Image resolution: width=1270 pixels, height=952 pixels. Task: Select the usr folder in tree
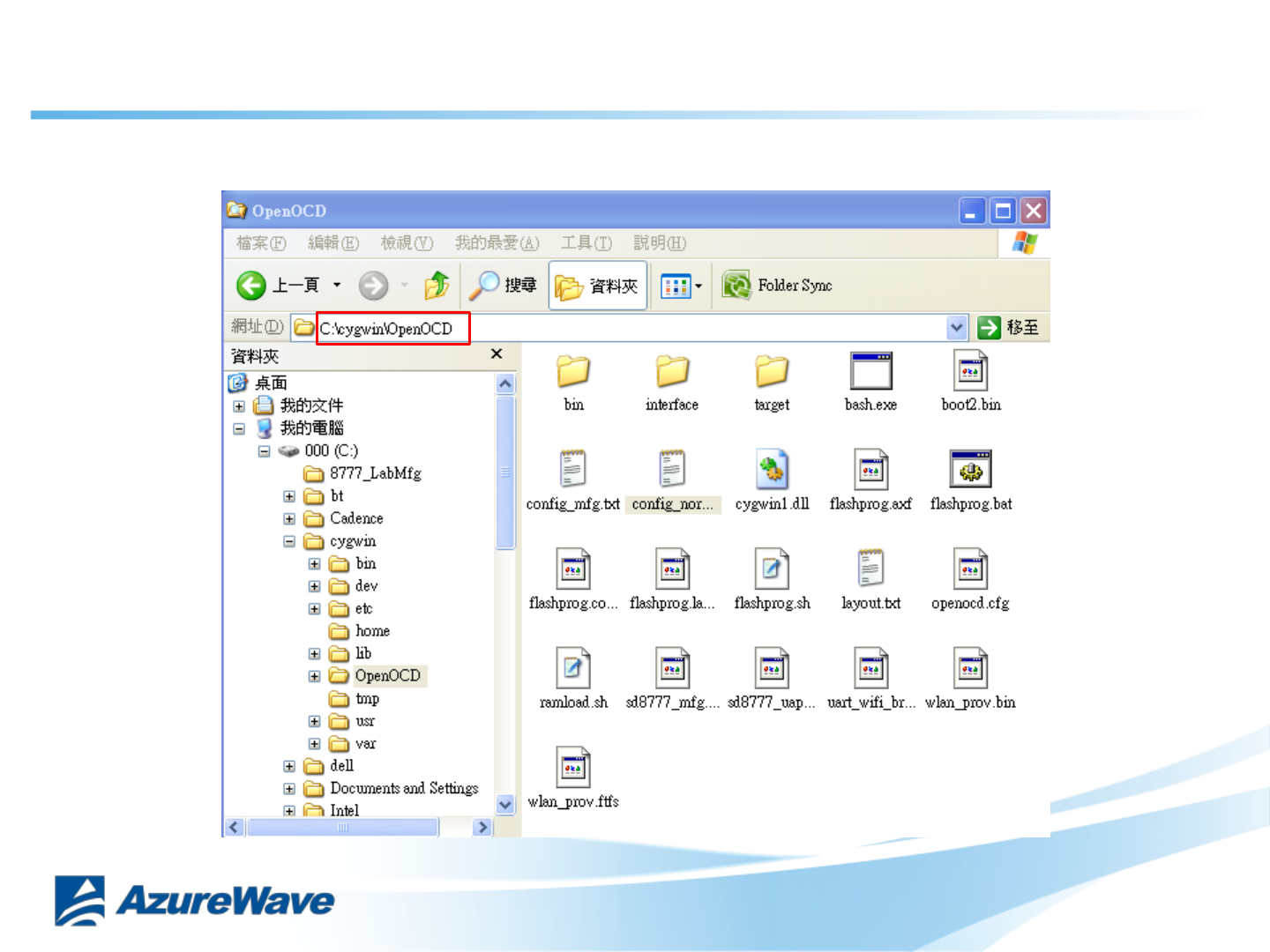pyautogui.click(x=352, y=721)
